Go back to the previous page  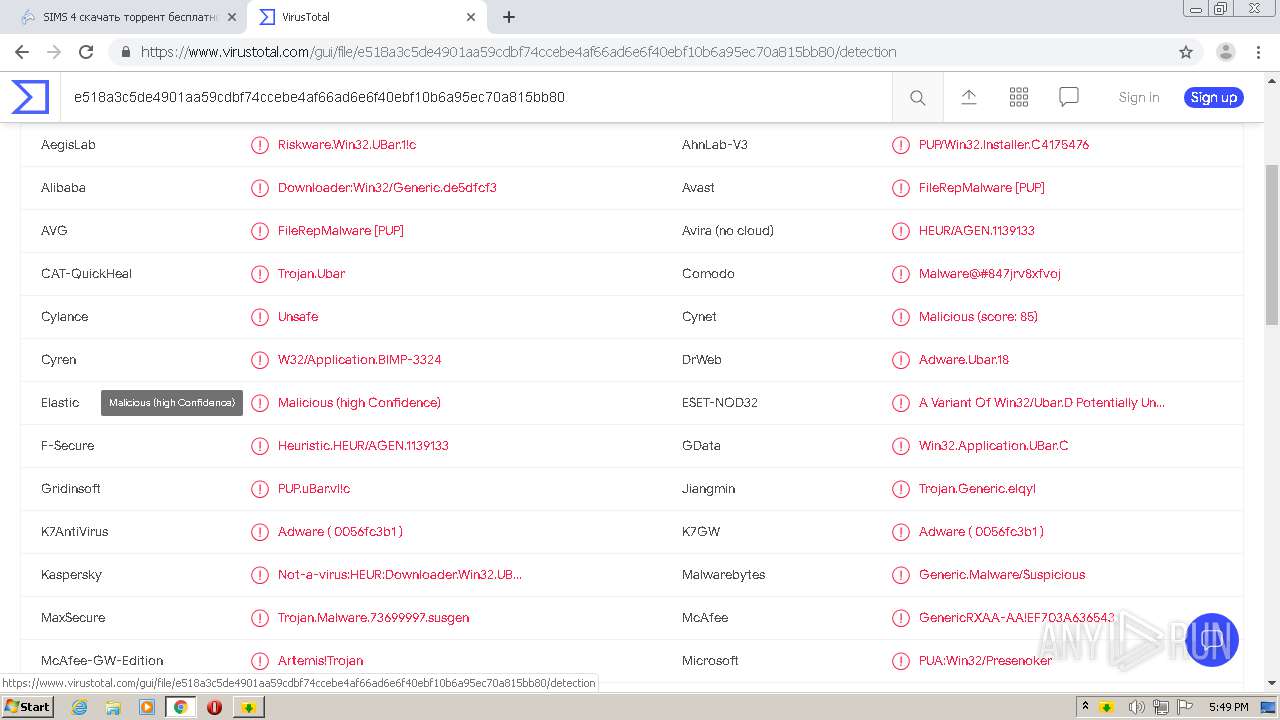click(x=22, y=52)
